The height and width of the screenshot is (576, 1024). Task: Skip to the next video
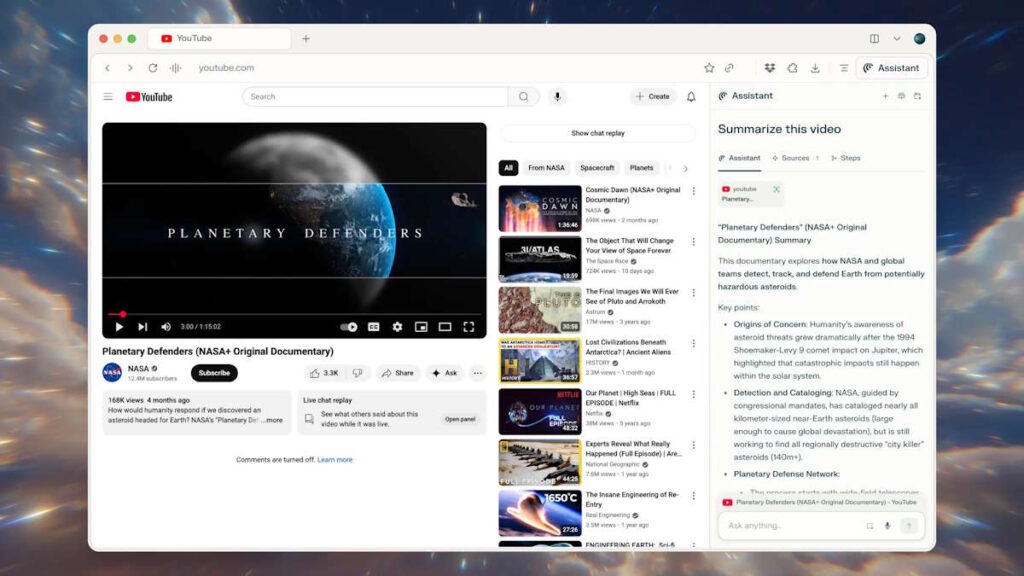(x=142, y=327)
